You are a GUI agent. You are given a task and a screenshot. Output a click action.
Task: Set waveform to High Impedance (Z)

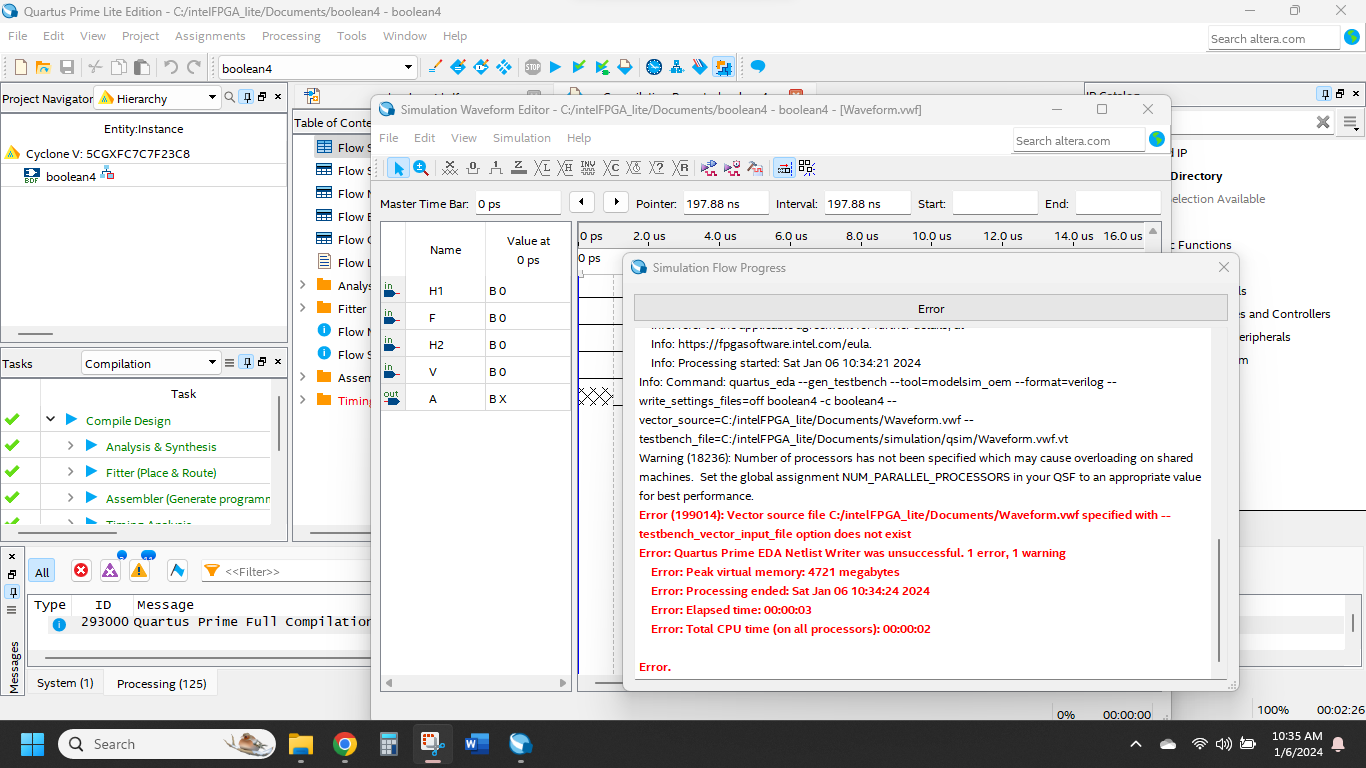click(x=519, y=168)
